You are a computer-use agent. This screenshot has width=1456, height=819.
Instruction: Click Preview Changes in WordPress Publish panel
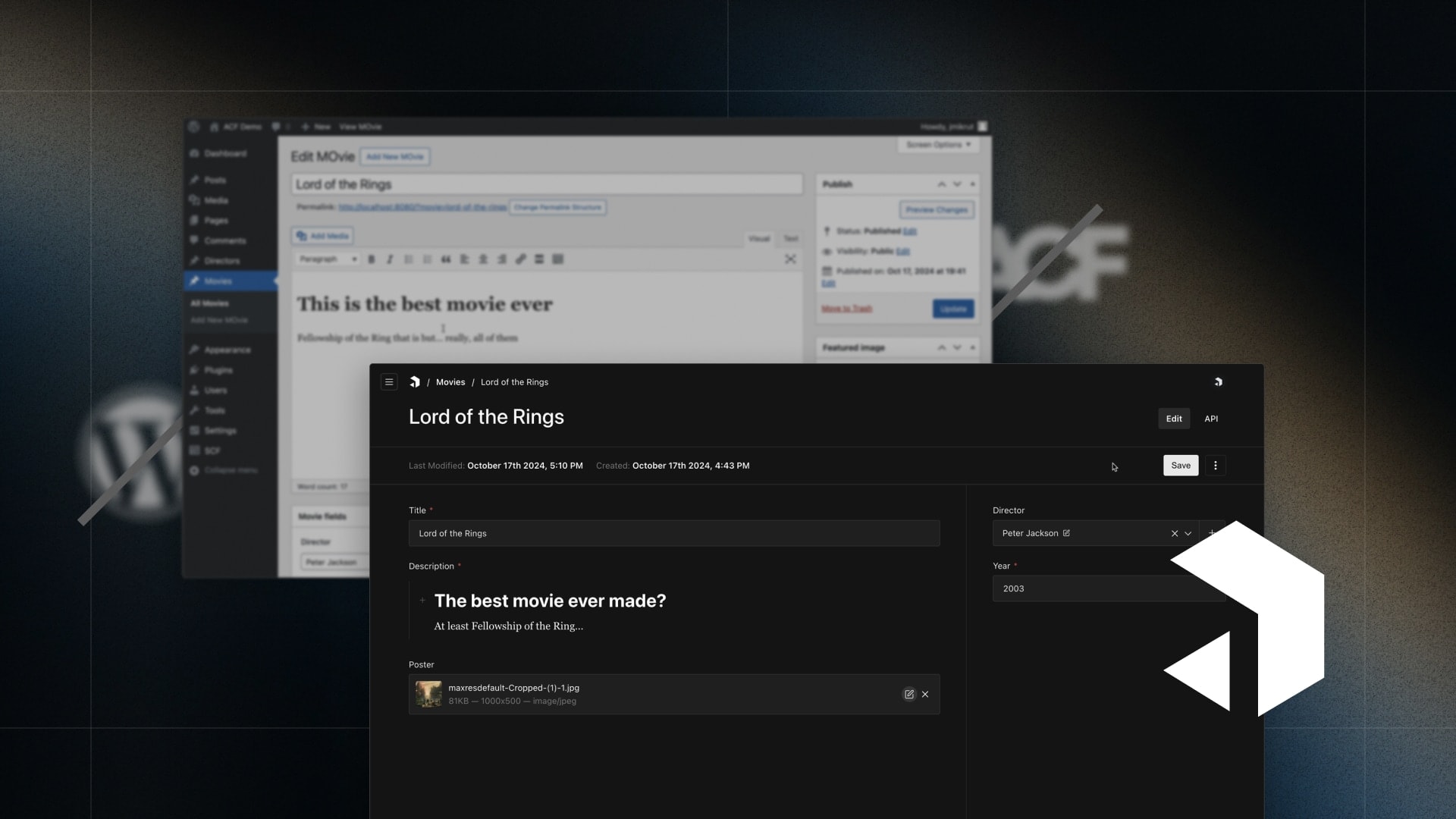(x=937, y=210)
